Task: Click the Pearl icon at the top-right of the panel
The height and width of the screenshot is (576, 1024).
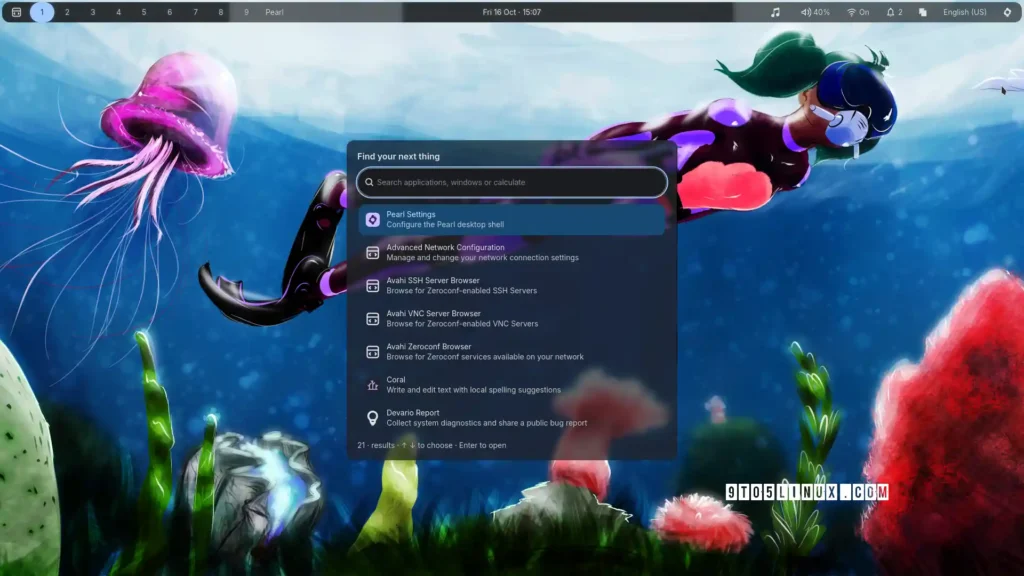Action: pyautogui.click(x=1007, y=12)
